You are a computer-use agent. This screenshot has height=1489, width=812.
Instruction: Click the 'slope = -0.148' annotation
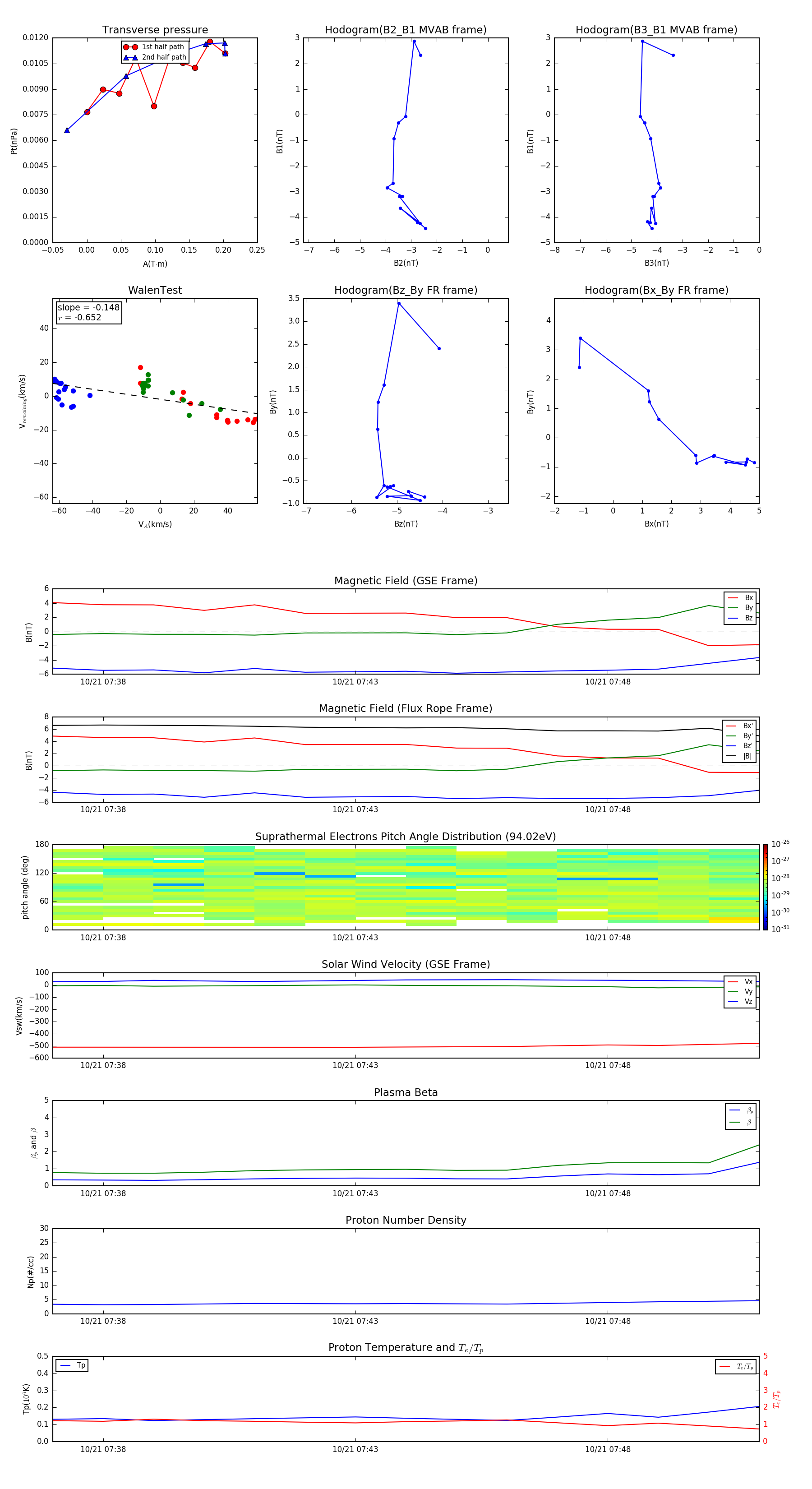point(88,308)
